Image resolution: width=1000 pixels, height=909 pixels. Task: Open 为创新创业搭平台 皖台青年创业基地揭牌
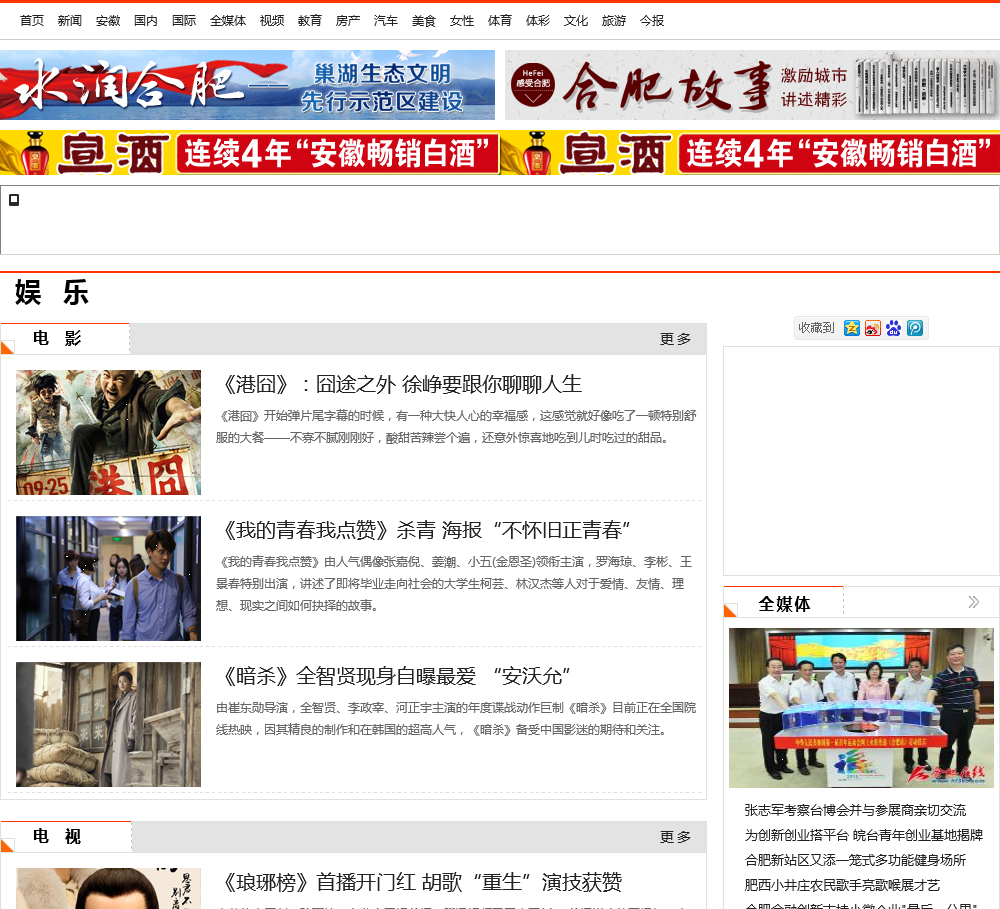(864, 835)
